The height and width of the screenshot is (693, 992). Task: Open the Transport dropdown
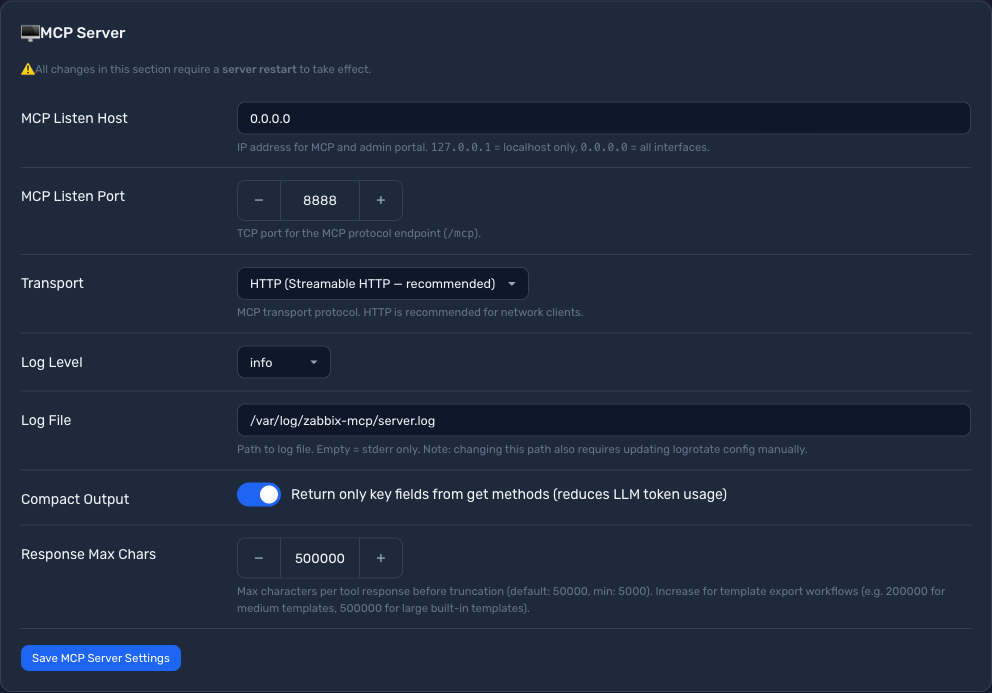383,284
